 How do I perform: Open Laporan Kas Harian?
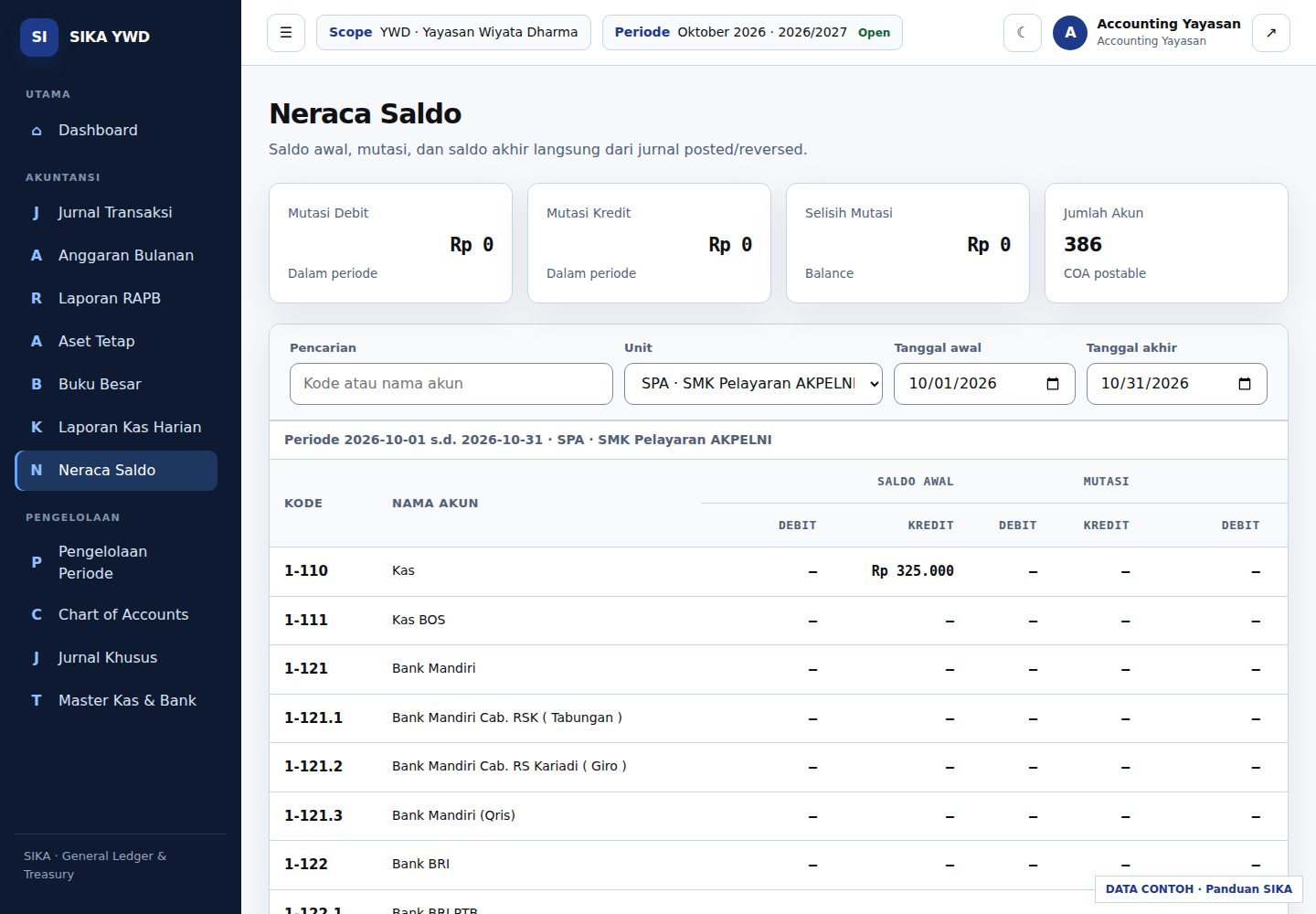pyautogui.click(x=116, y=428)
